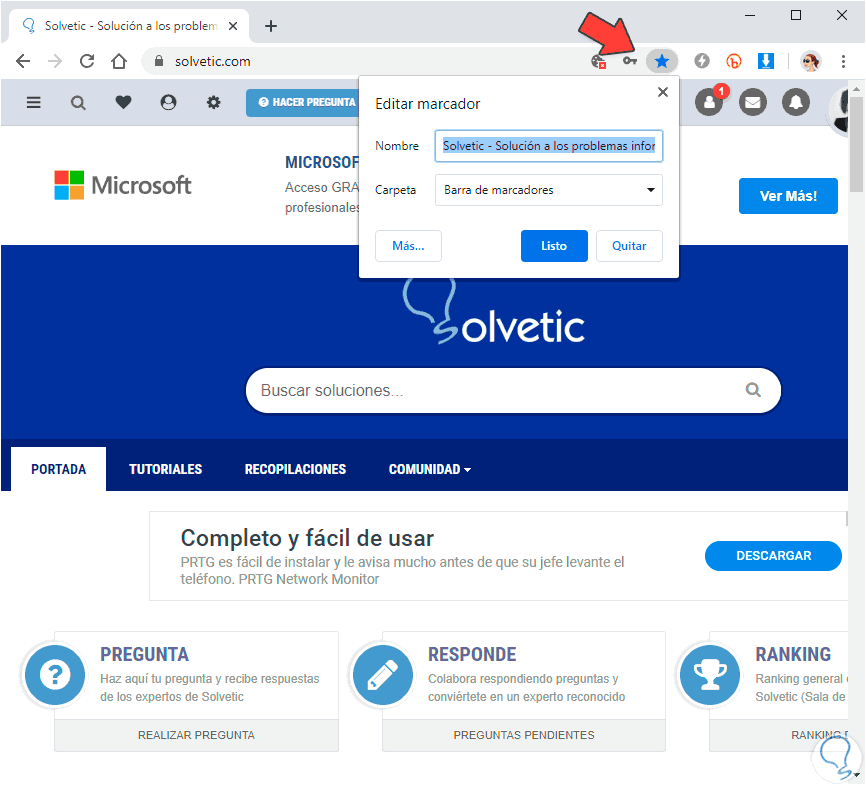Switch to the RECOPILACIONES tab
The image size is (866, 785).
pyautogui.click(x=295, y=469)
